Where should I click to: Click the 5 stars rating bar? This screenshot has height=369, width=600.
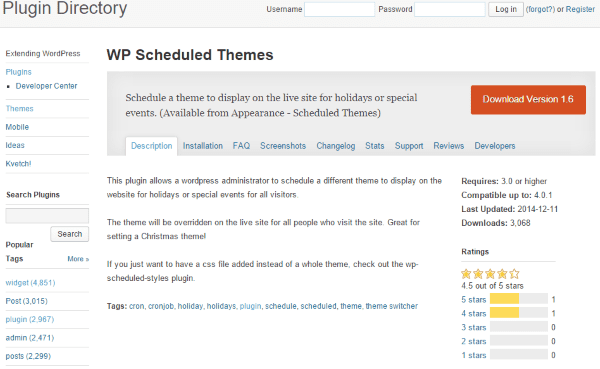pos(518,299)
